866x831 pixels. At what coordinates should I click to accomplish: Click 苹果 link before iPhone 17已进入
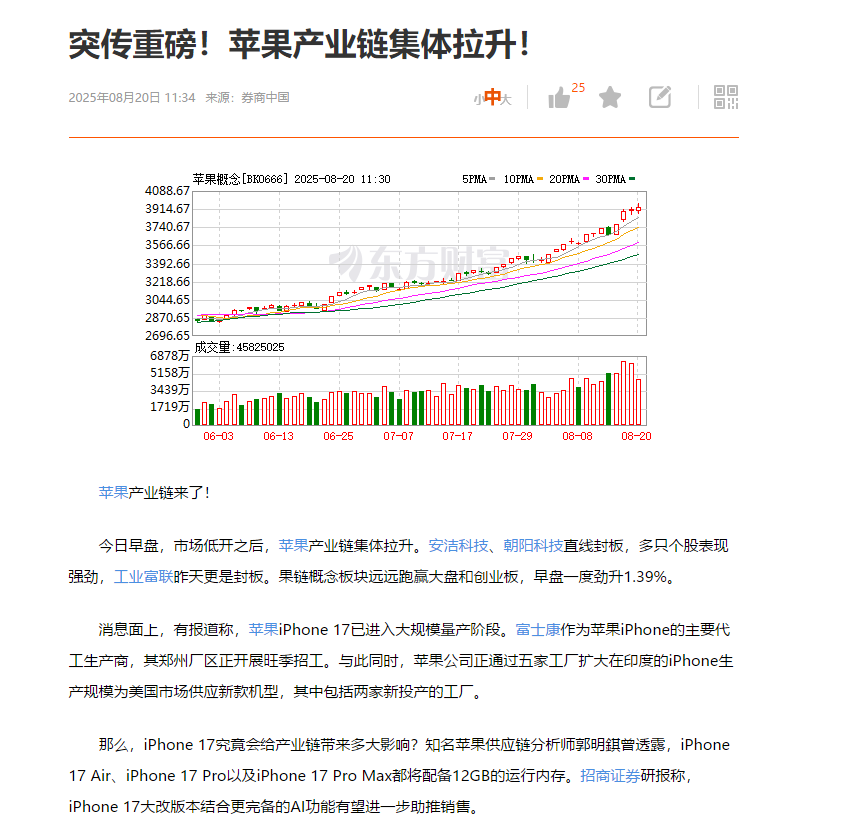click(263, 629)
